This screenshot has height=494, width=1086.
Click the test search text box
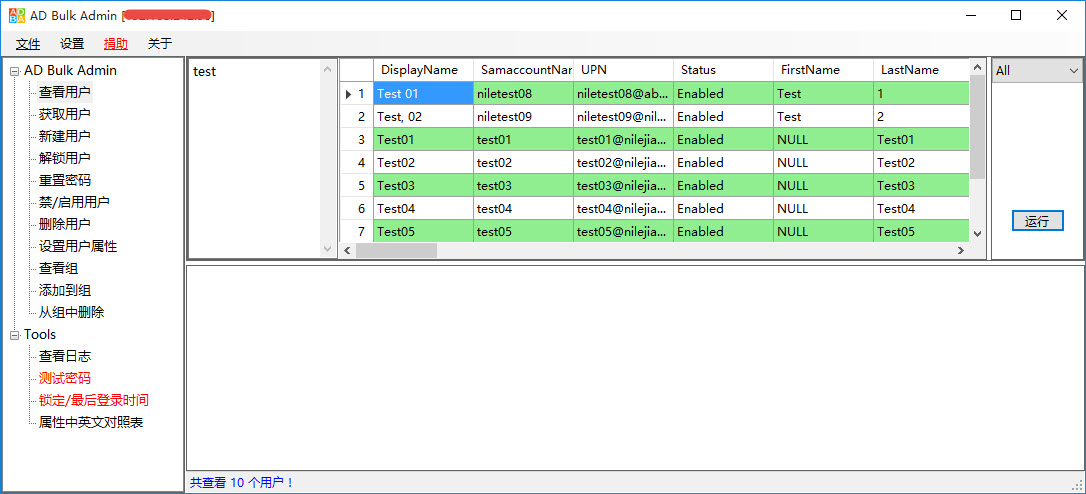click(255, 150)
